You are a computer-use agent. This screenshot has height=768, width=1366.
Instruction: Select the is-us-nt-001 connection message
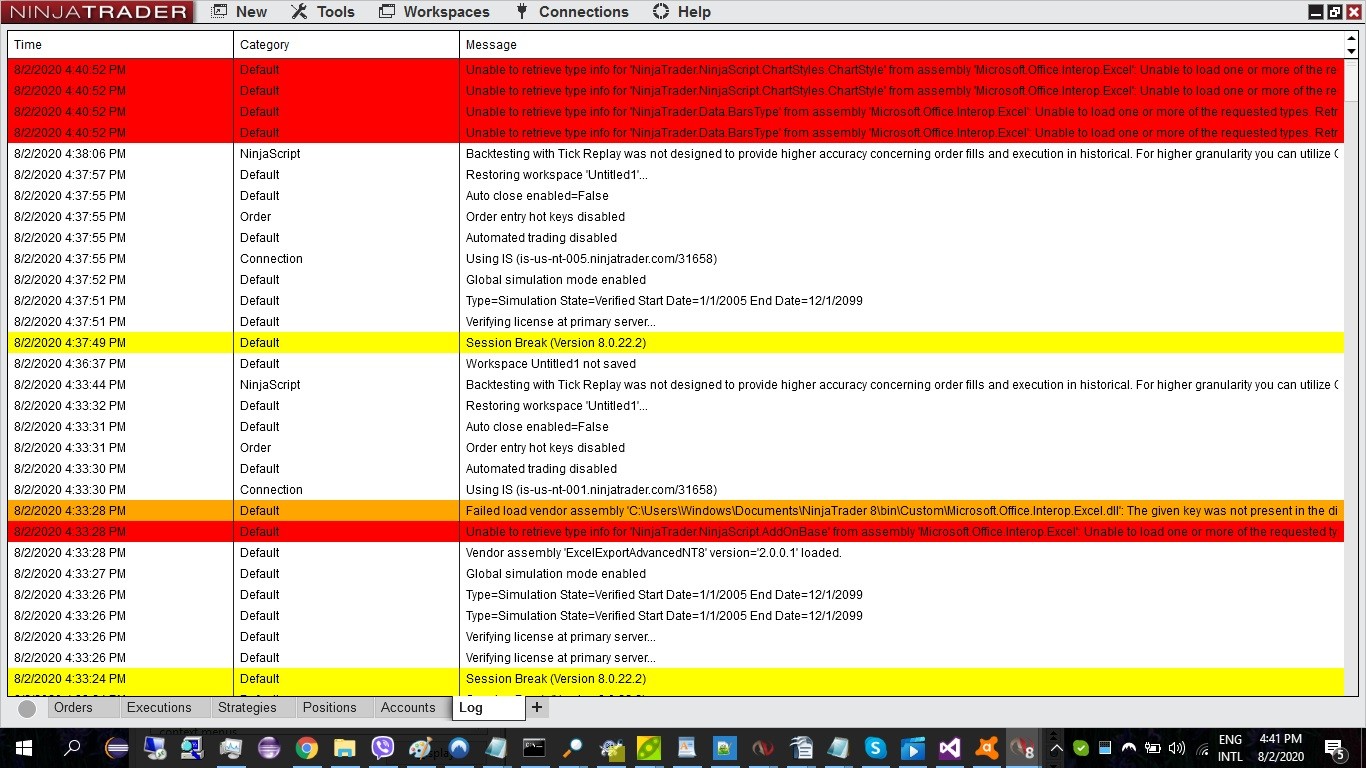(591, 490)
